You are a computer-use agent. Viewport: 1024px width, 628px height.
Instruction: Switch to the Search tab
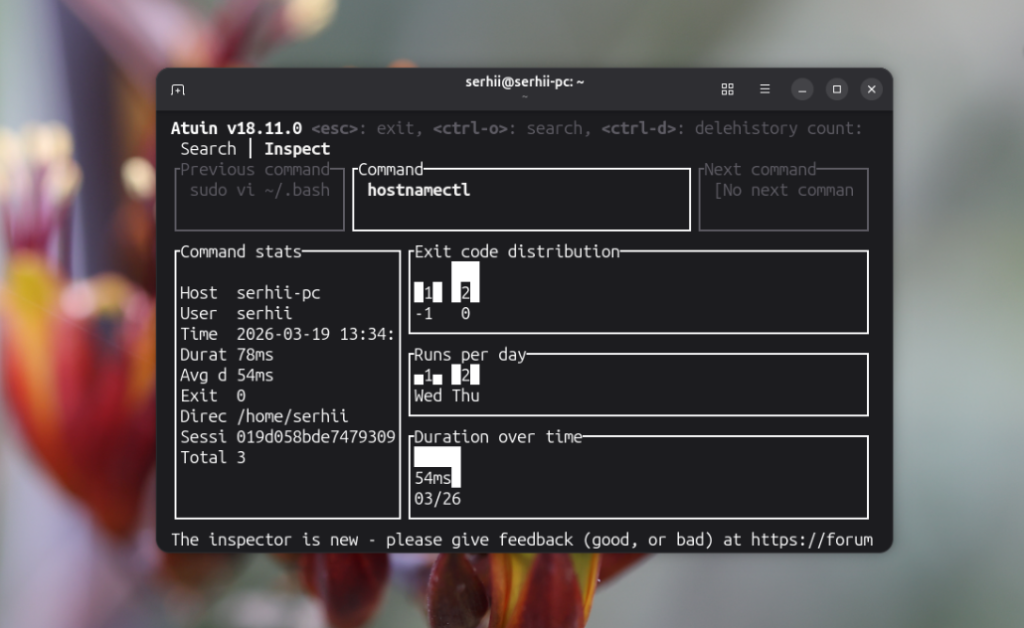[x=208, y=149]
